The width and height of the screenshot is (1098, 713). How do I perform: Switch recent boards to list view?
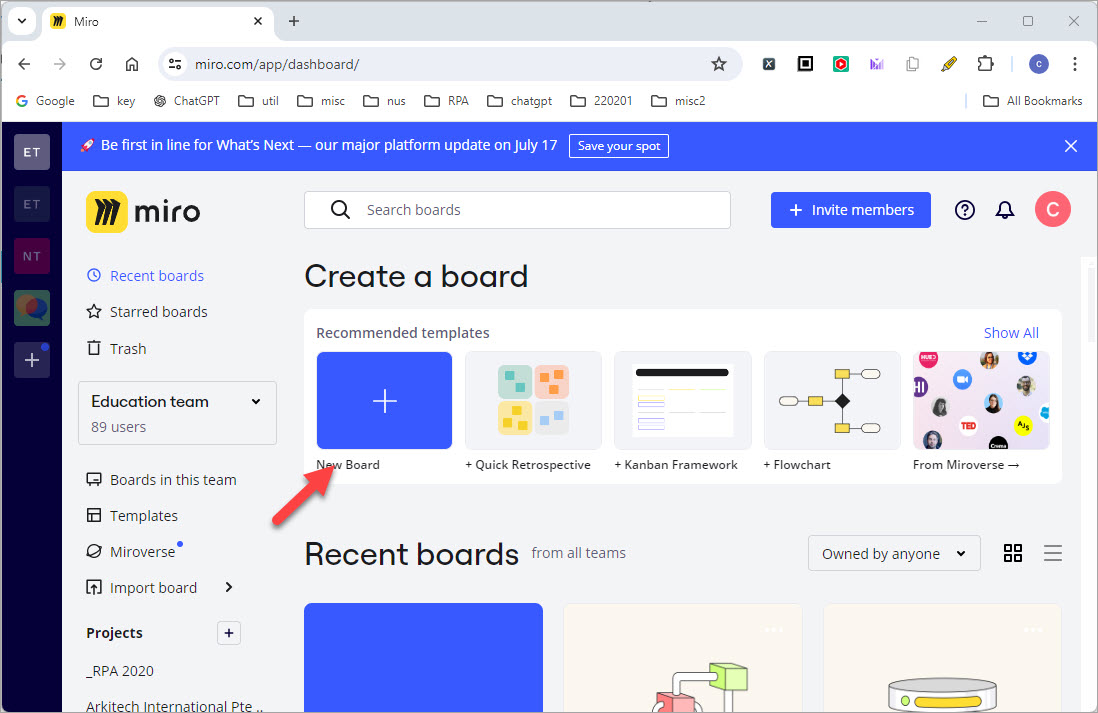[1052, 553]
